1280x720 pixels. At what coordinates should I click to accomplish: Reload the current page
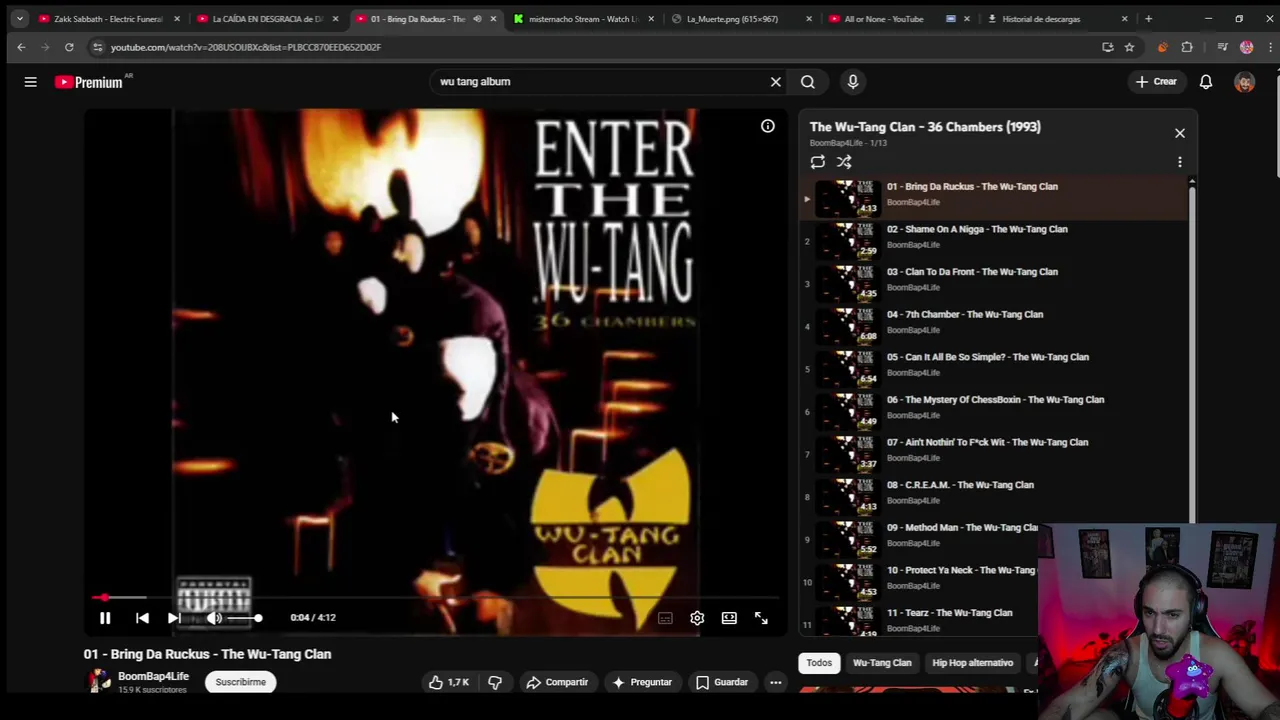click(x=69, y=47)
